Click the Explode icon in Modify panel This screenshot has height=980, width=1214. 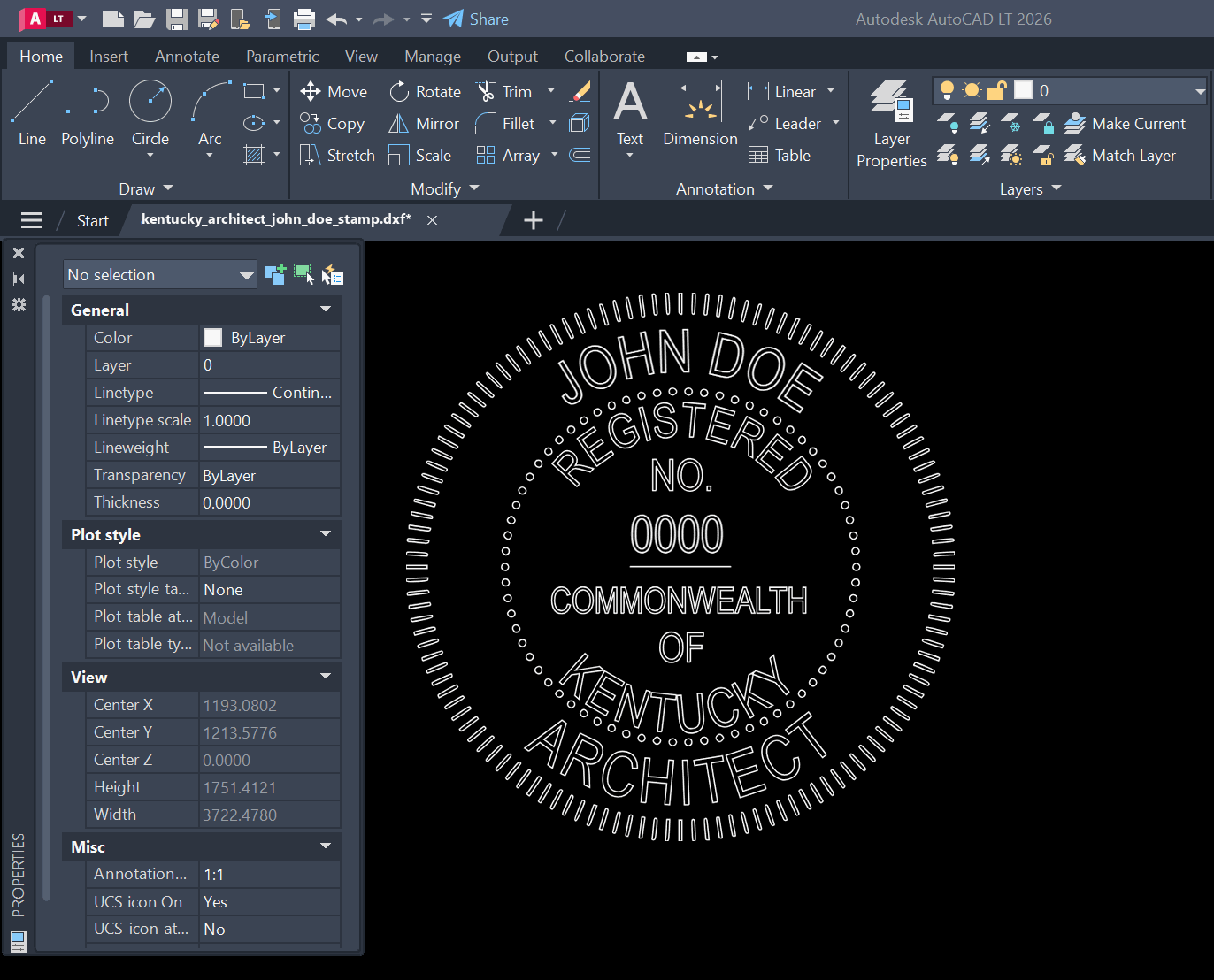coord(580,123)
